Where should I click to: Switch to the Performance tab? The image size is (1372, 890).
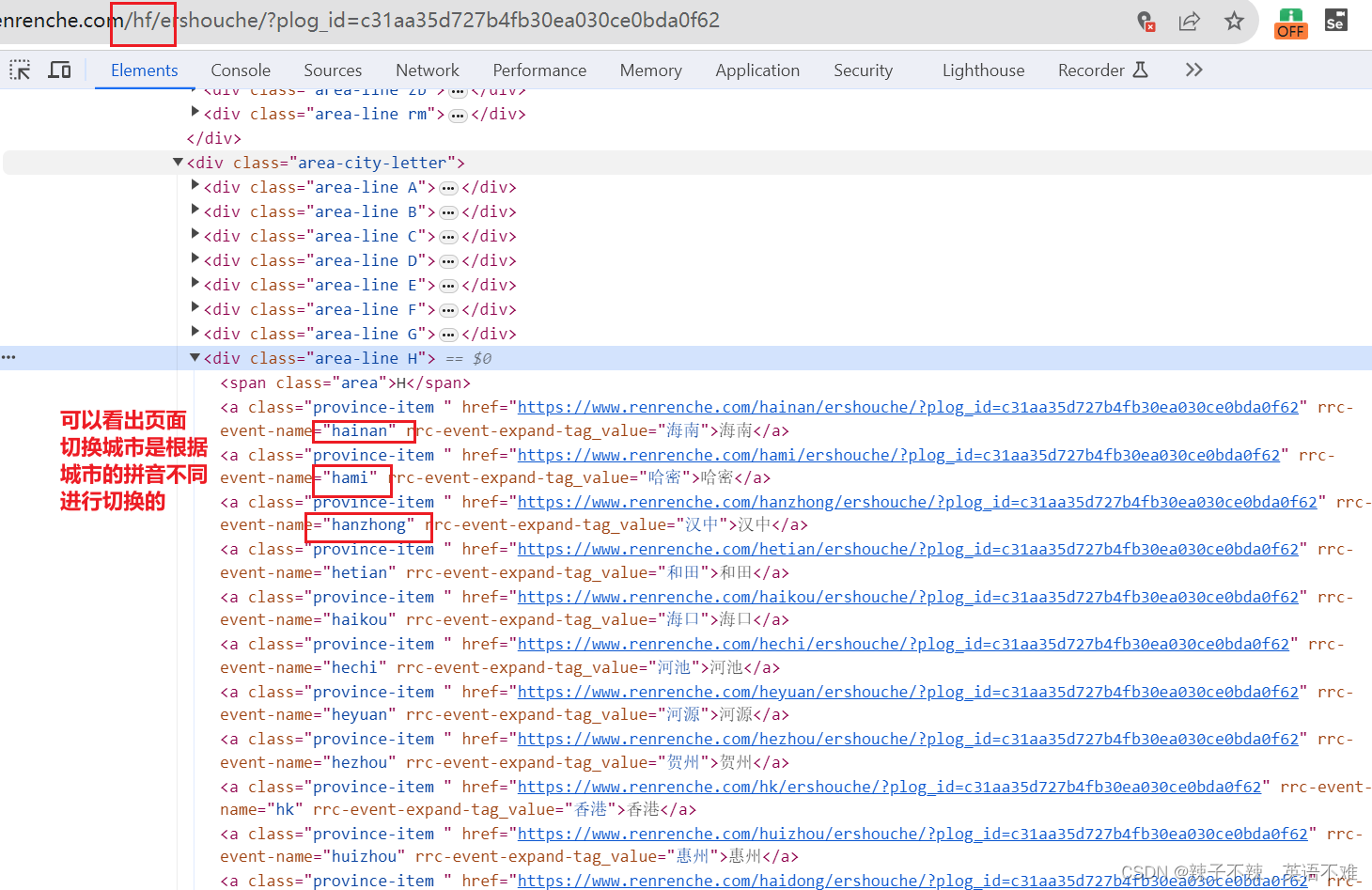pos(539,70)
